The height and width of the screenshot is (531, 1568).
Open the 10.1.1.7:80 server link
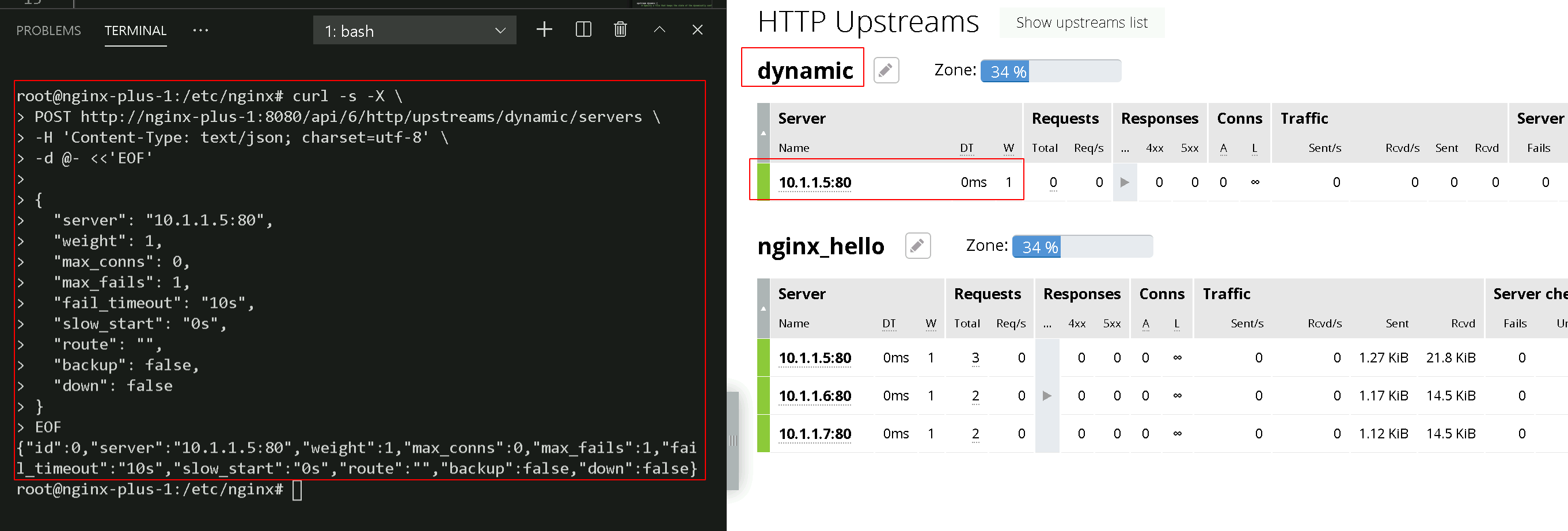(x=814, y=433)
